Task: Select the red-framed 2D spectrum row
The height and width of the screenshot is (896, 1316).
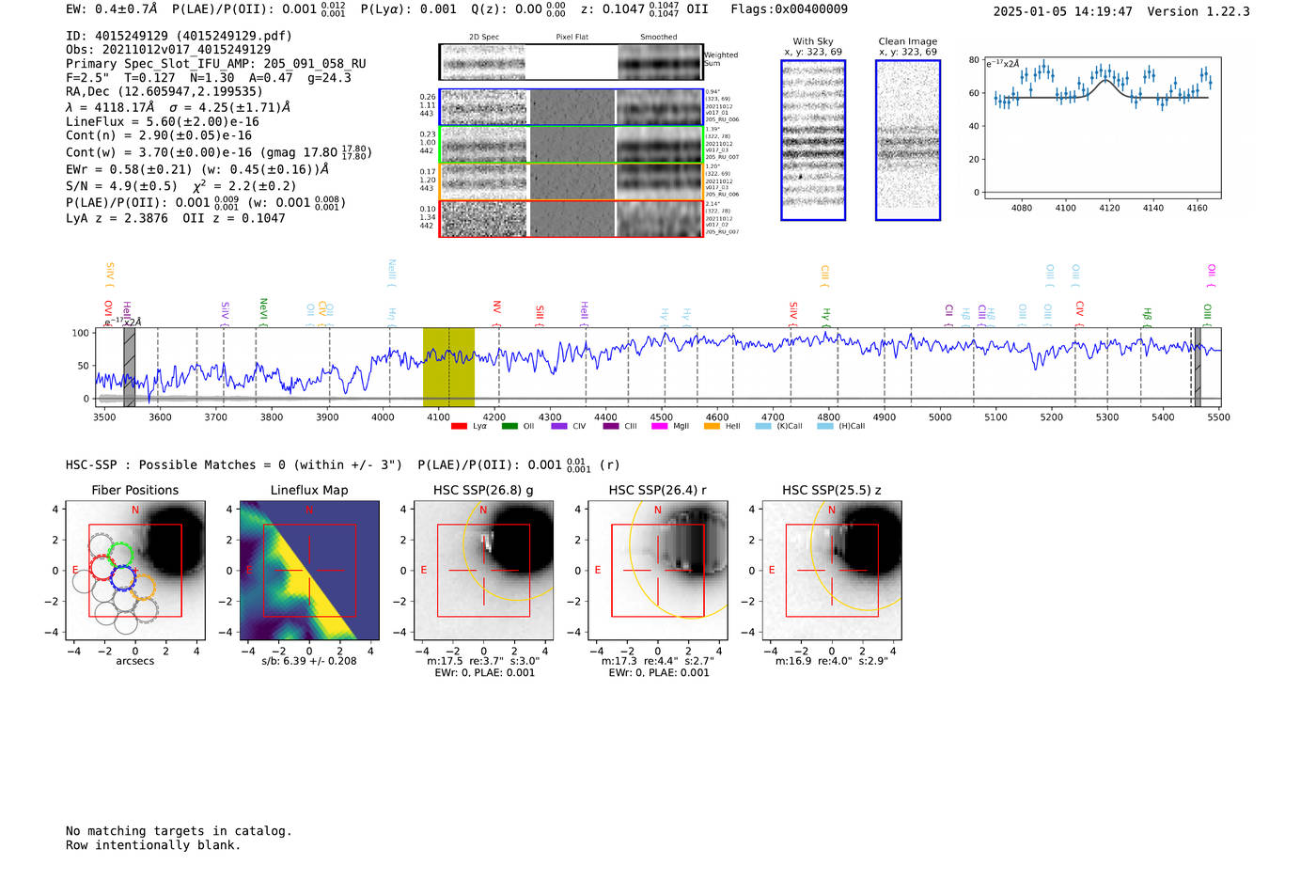Action: coord(572,218)
